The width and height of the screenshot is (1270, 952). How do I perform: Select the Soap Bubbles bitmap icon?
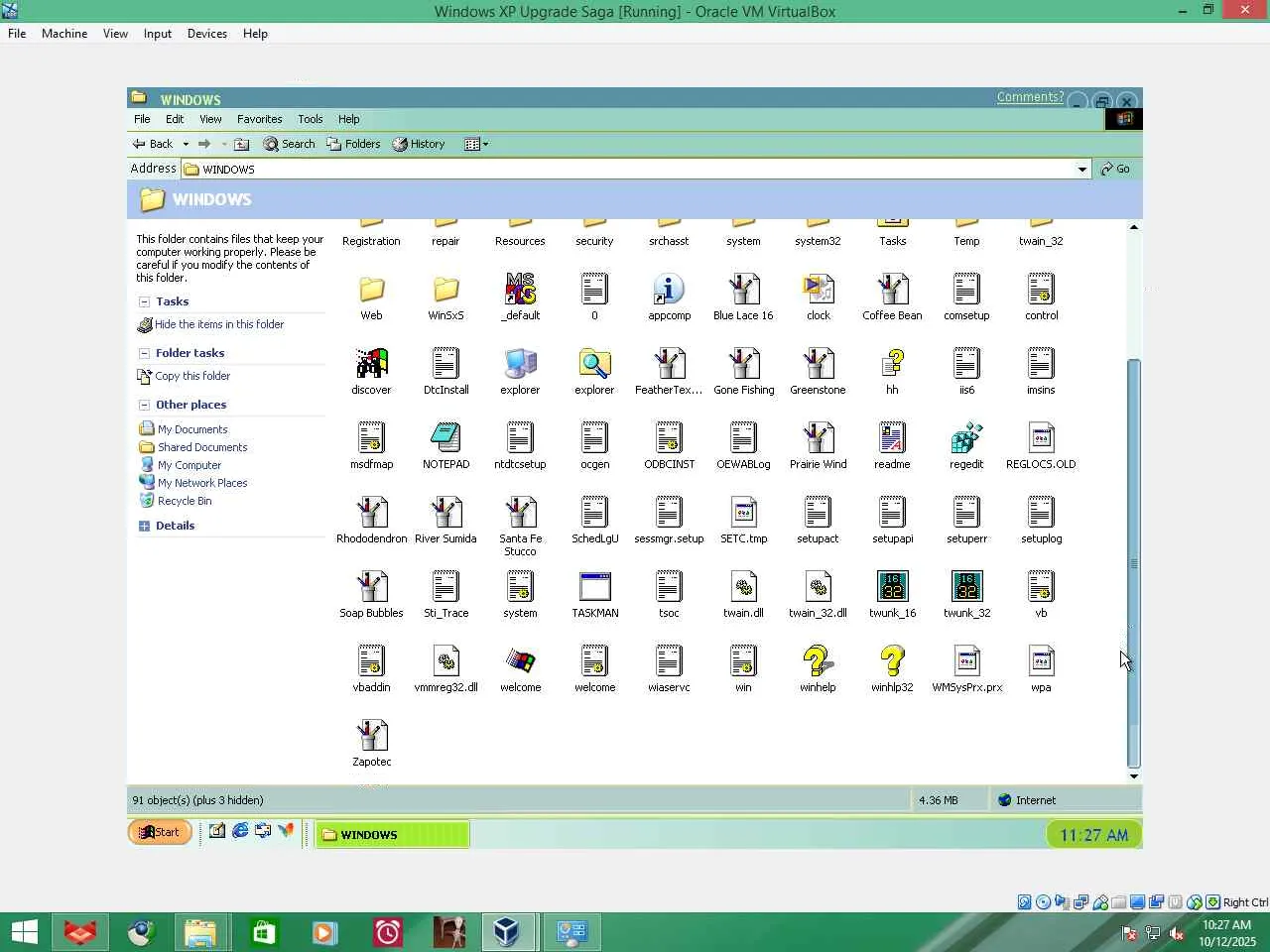coord(371,586)
